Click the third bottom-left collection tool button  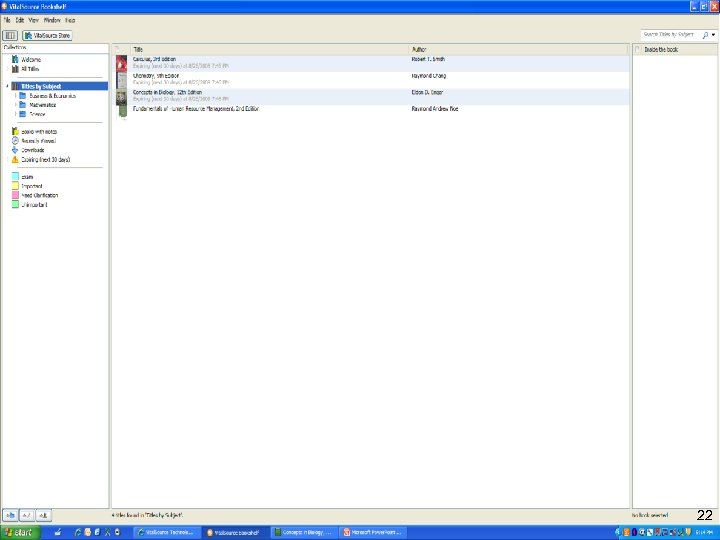tap(43, 516)
